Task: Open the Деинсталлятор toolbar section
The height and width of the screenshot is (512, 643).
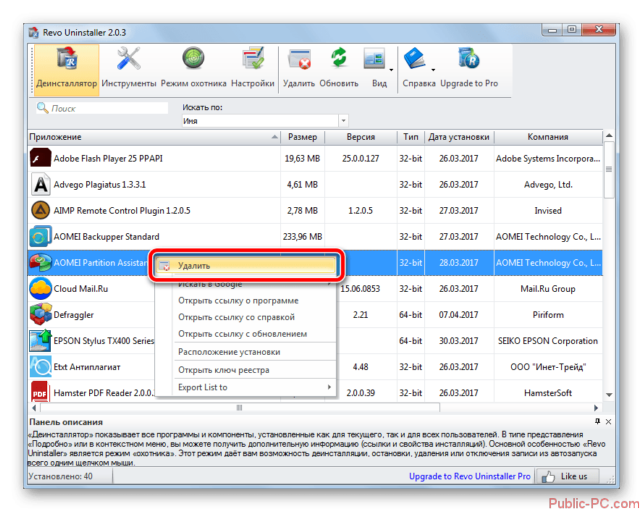Action: click(x=66, y=70)
